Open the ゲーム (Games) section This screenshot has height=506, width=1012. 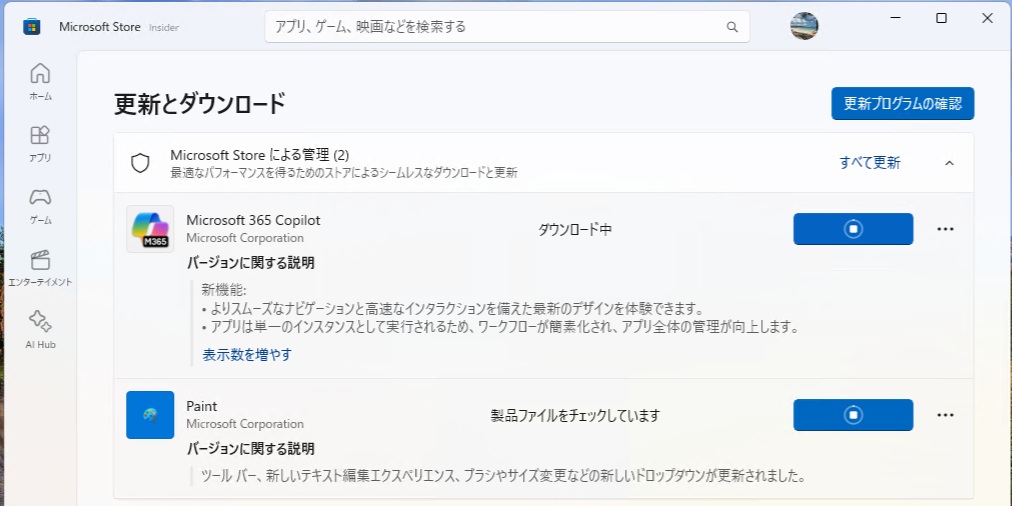pos(40,206)
